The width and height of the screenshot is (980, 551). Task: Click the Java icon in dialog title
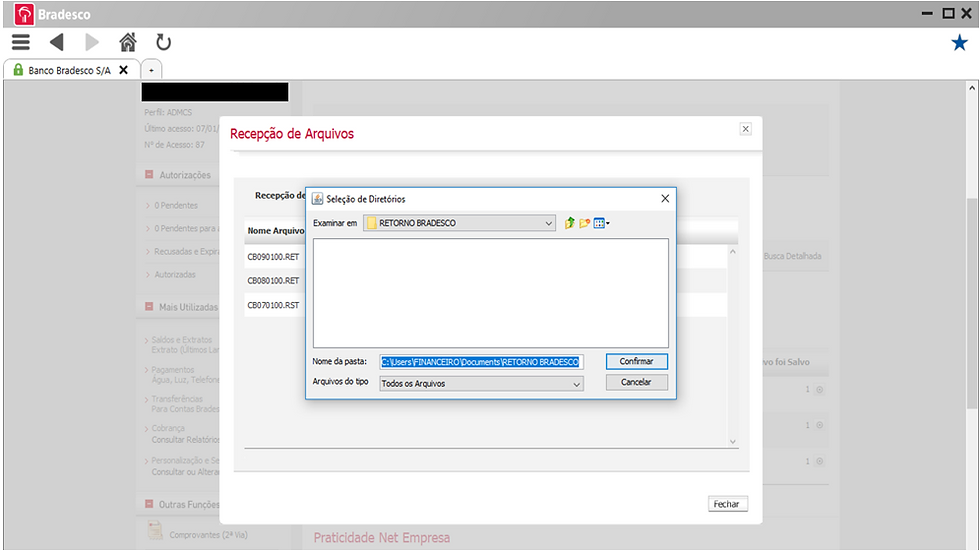[318, 199]
